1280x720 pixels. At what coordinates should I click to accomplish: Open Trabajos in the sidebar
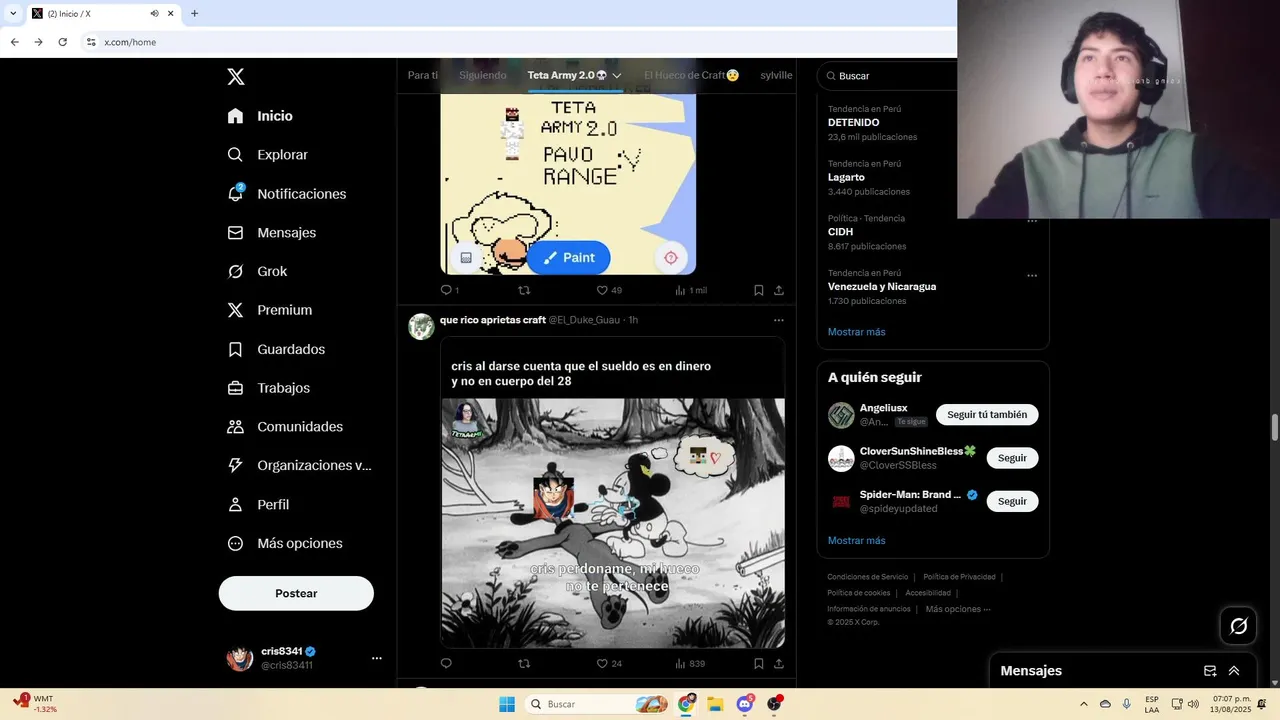coord(268,388)
